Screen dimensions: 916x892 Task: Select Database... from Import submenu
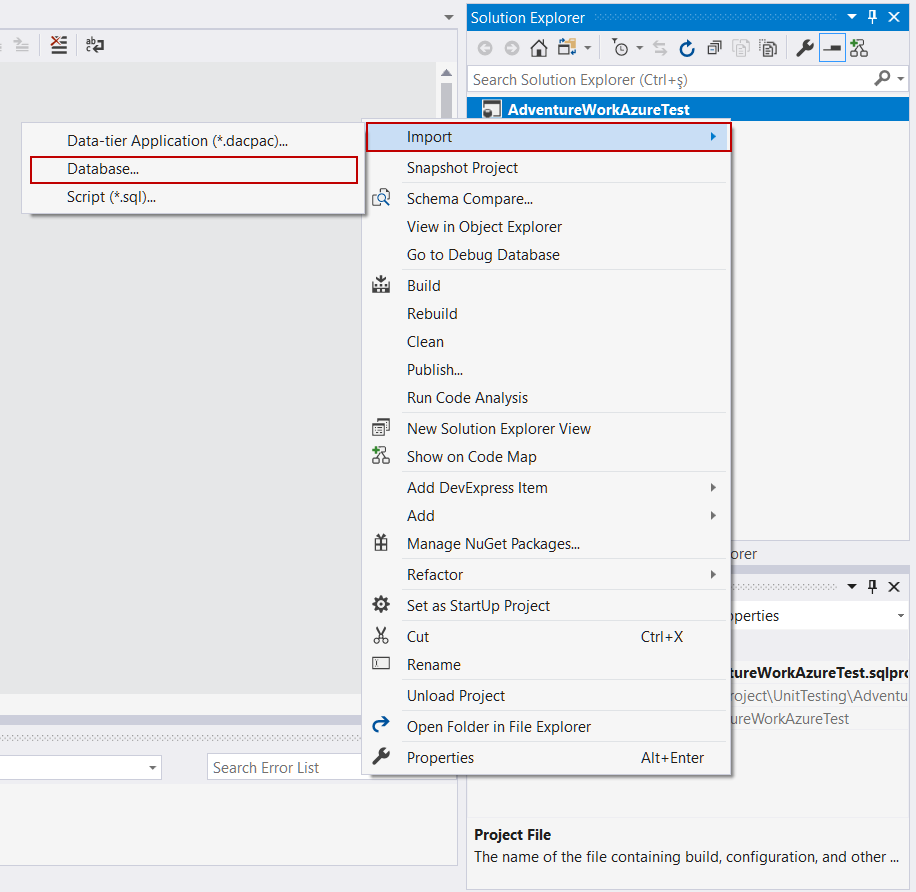pos(103,169)
